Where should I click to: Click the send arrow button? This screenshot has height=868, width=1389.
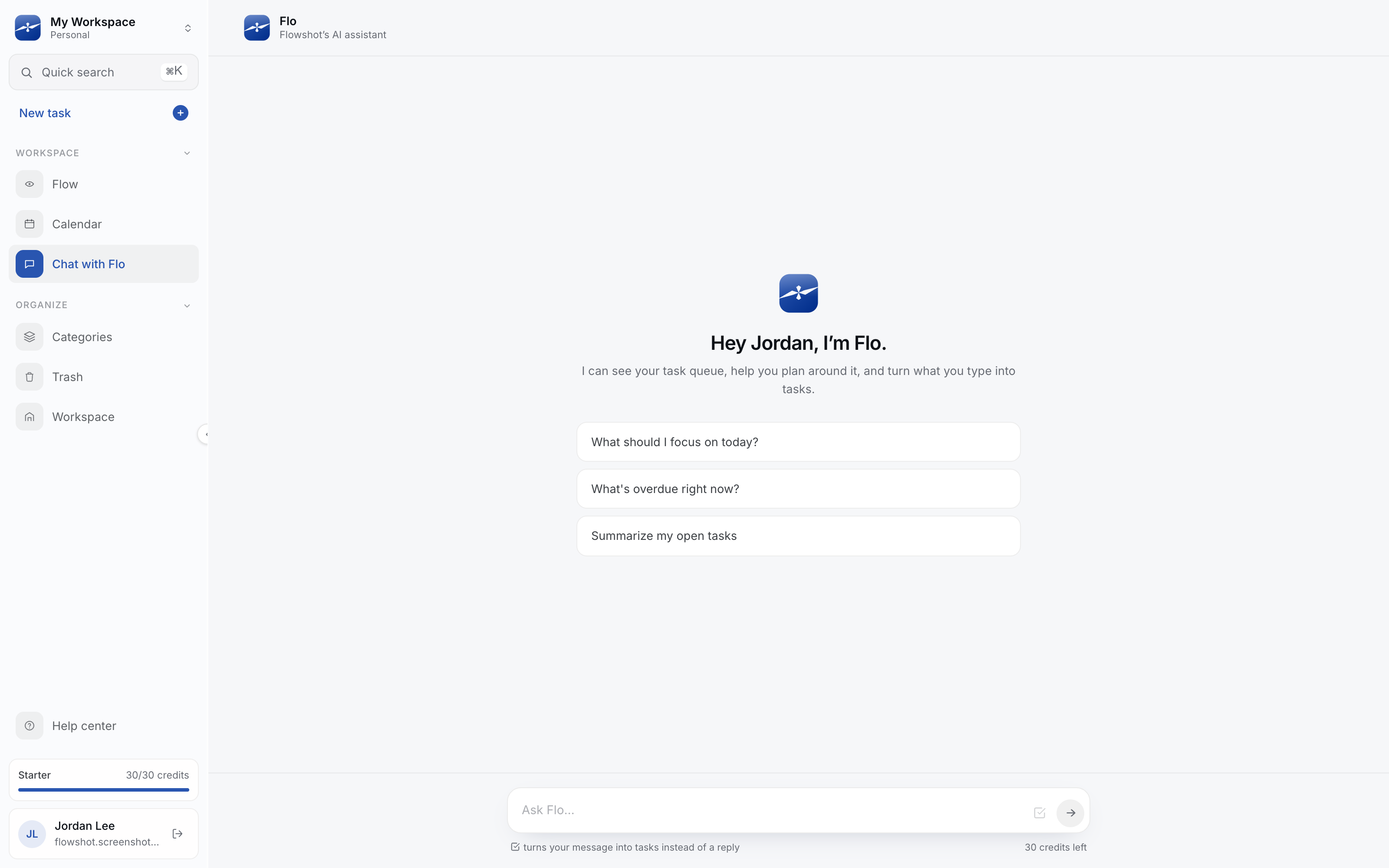click(x=1070, y=813)
